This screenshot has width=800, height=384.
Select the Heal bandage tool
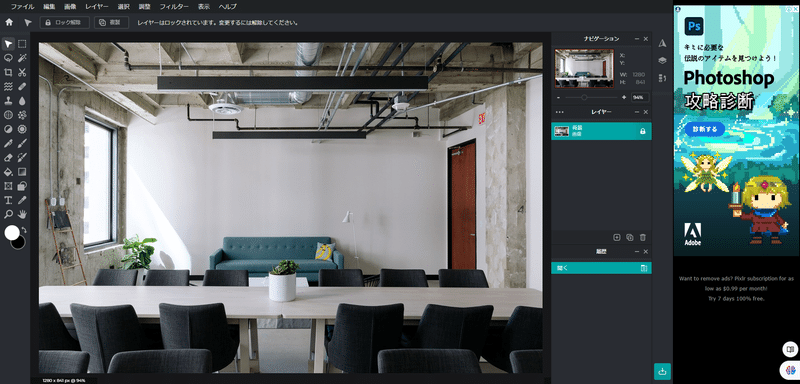tap(22, 87)
